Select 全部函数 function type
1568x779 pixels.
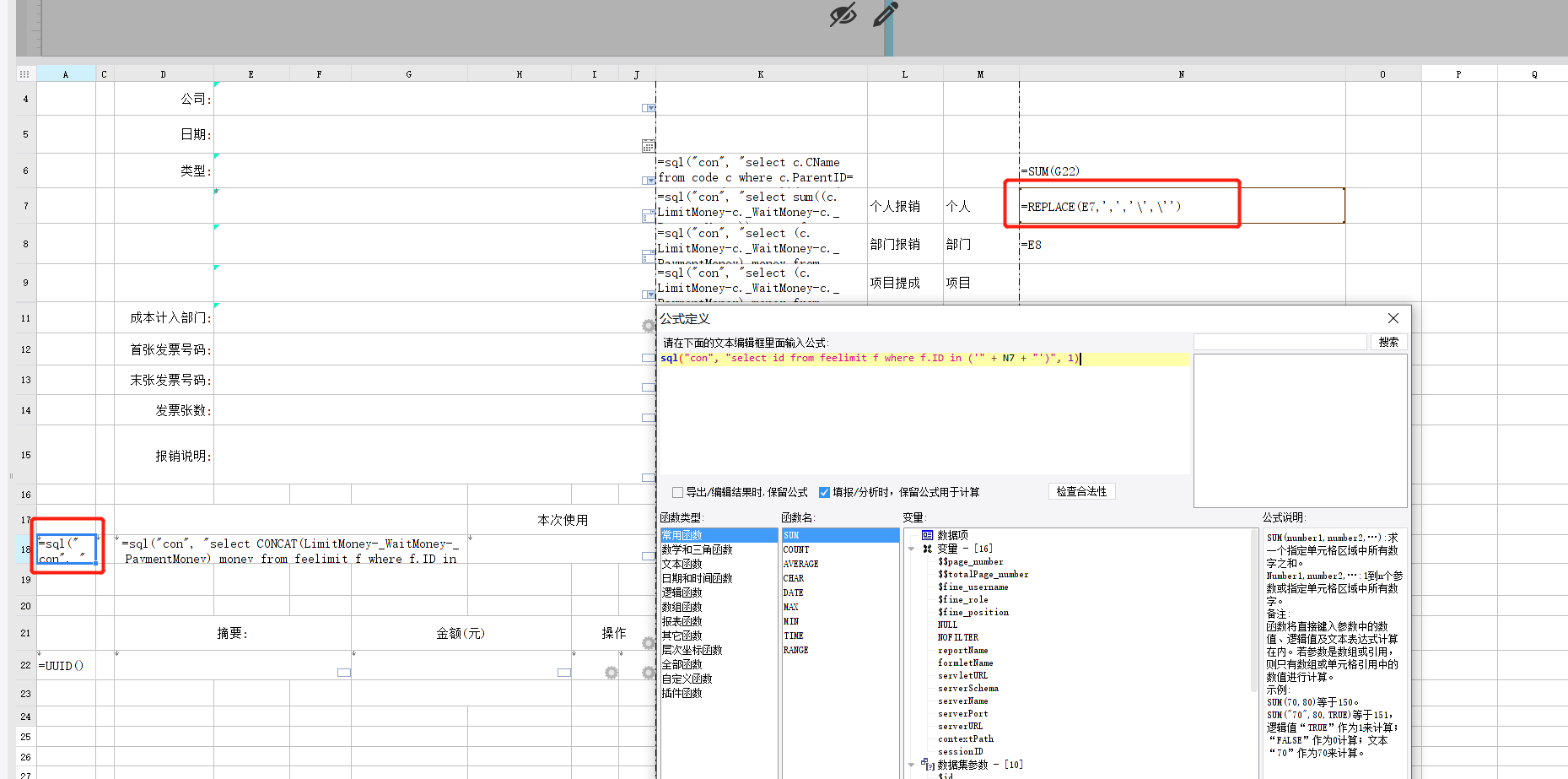[x=719, y=664]
